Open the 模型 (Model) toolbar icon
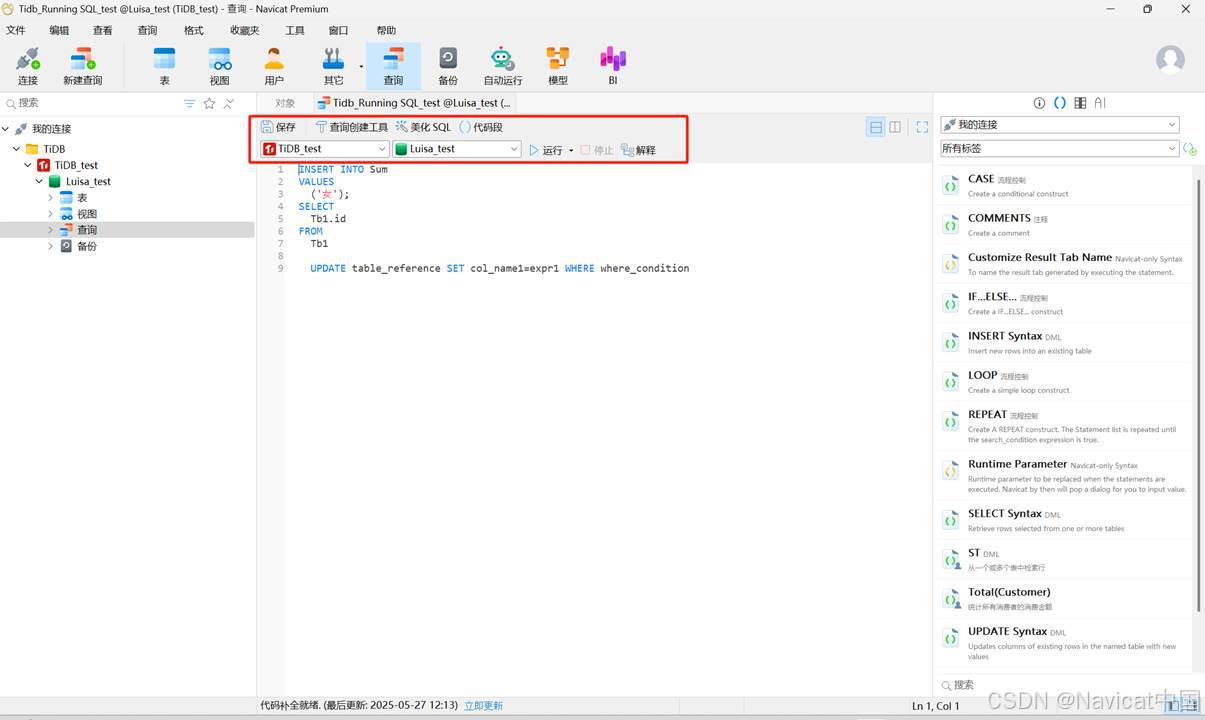The image size is (1205, 720). (558, 66)
